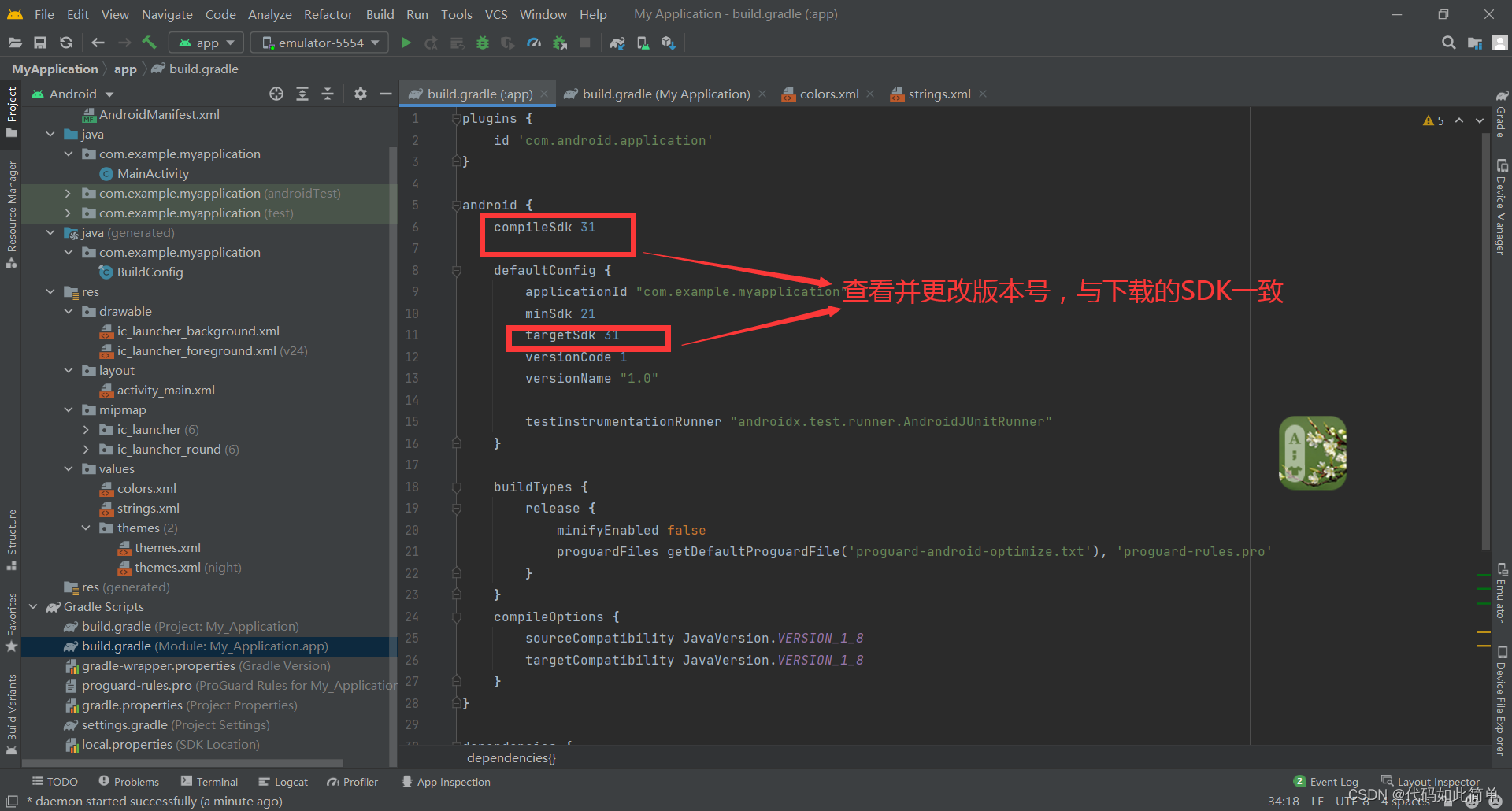Open the TODO tool window
Viewport: 1512px width, 811px height.
click(54, 781)
